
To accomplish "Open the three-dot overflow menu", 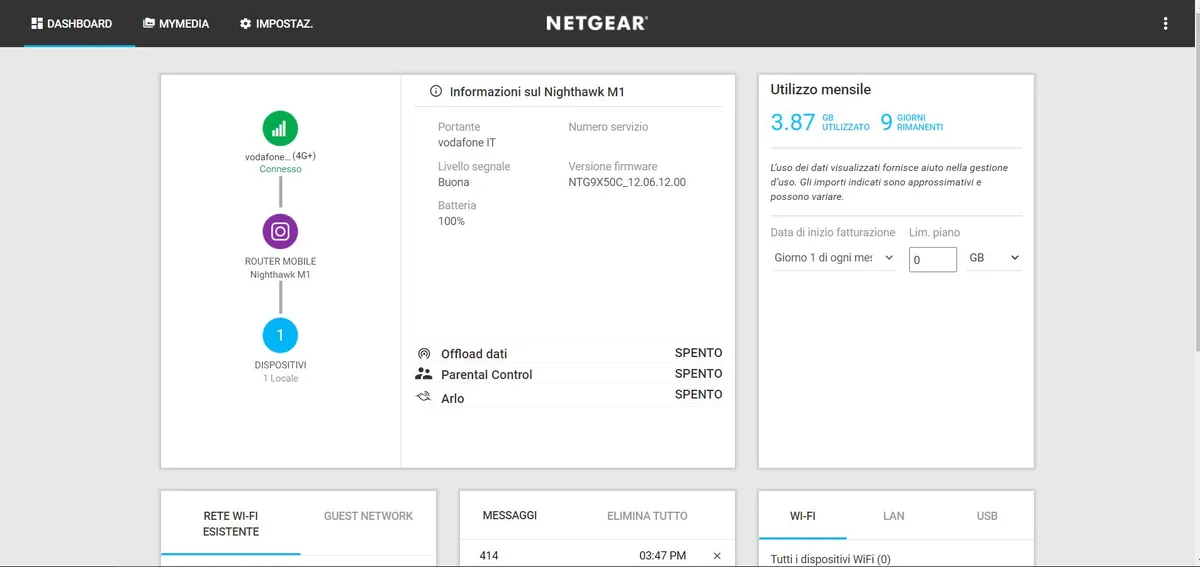I will click(x=1165, y=23).
